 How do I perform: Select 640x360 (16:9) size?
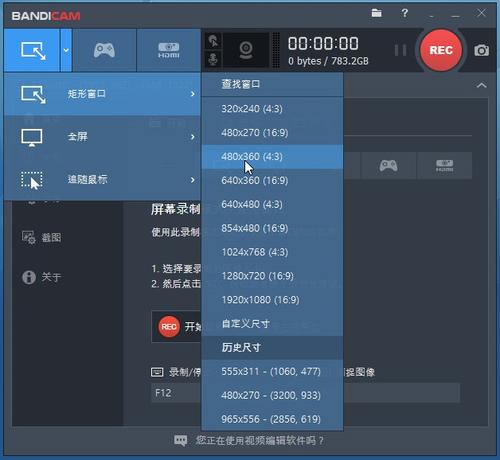(272, 180)
